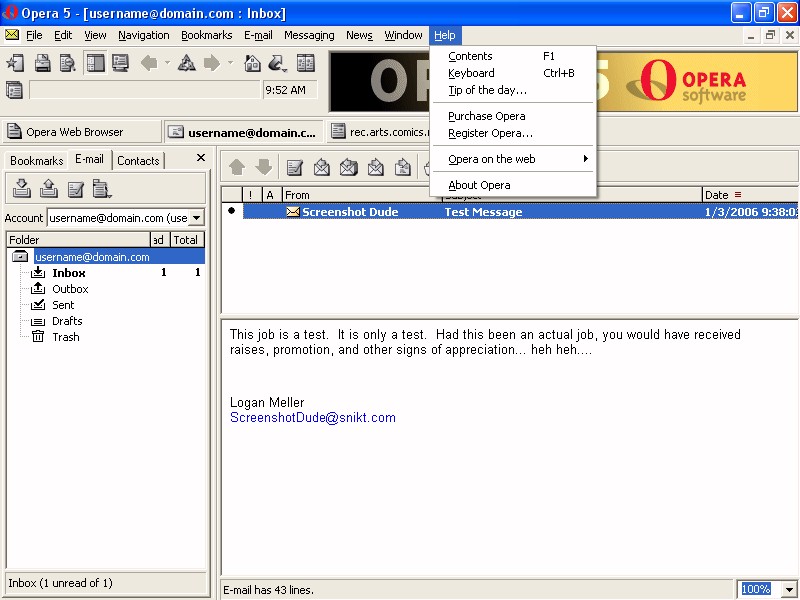Click the Total column header
This screenshot has width=800, height=600.
[x=187, y=240]
